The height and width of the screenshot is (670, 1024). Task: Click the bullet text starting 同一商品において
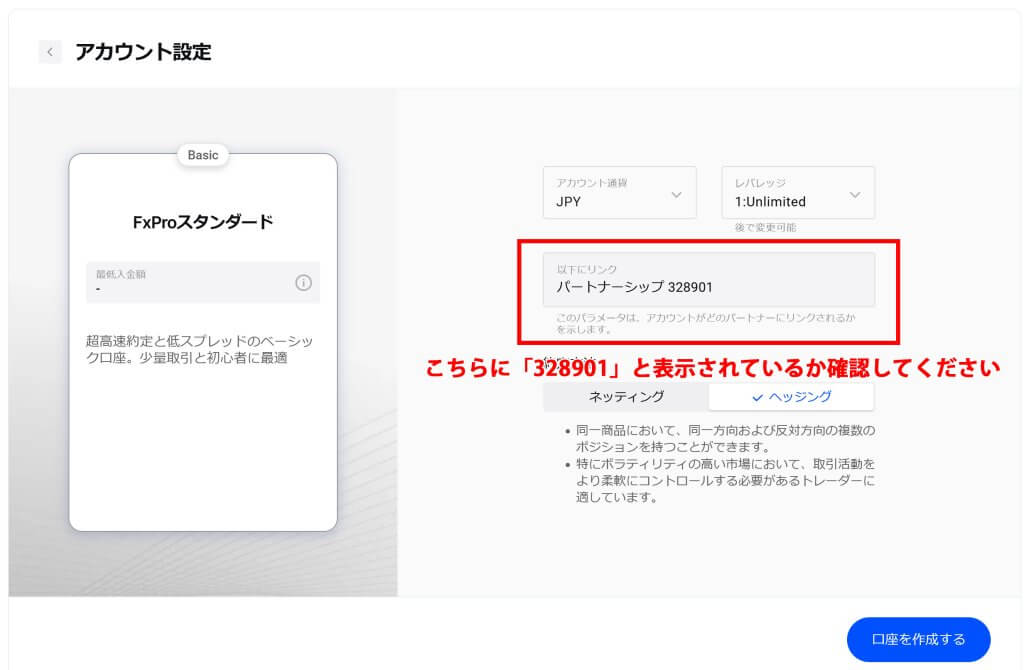(725, 439)
